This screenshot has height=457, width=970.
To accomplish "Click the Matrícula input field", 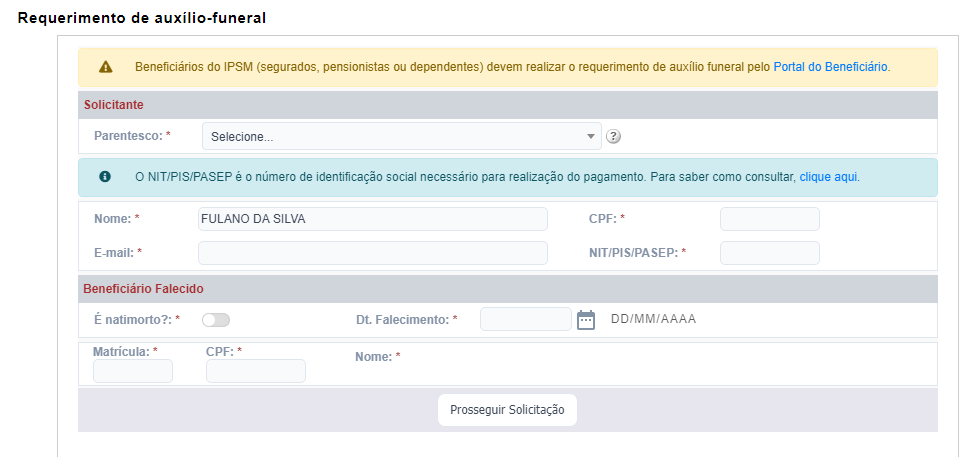I will pyautogui.click(x=133, y=371).
